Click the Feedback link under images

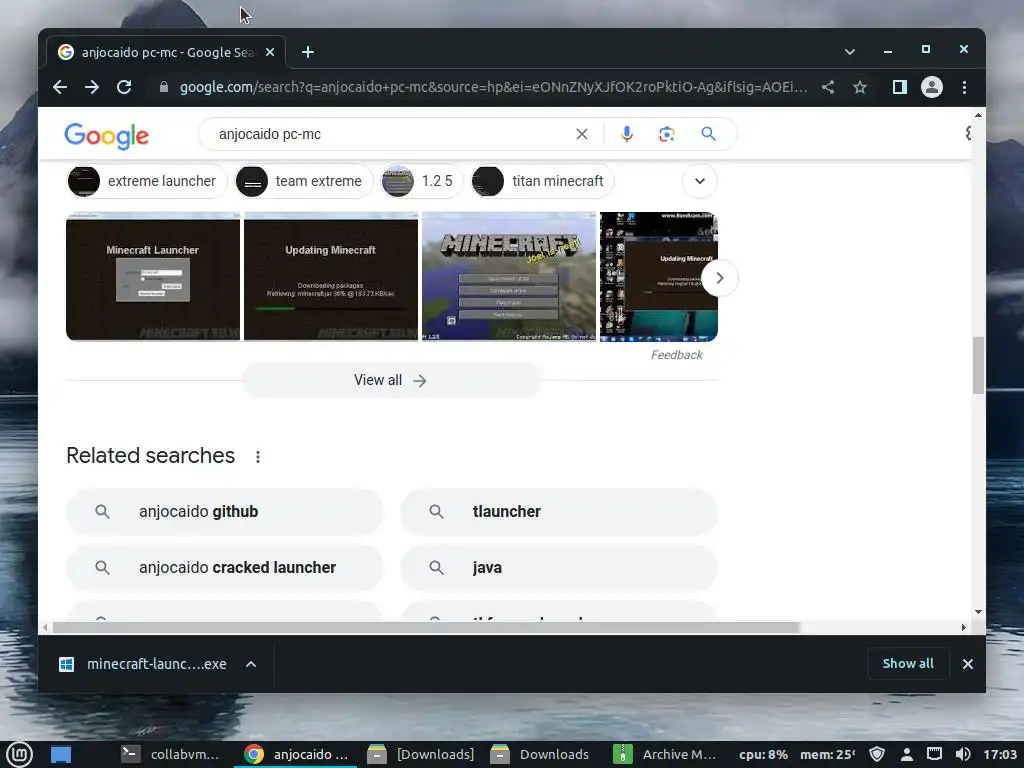pyautogui.click(x=677, y=355)
